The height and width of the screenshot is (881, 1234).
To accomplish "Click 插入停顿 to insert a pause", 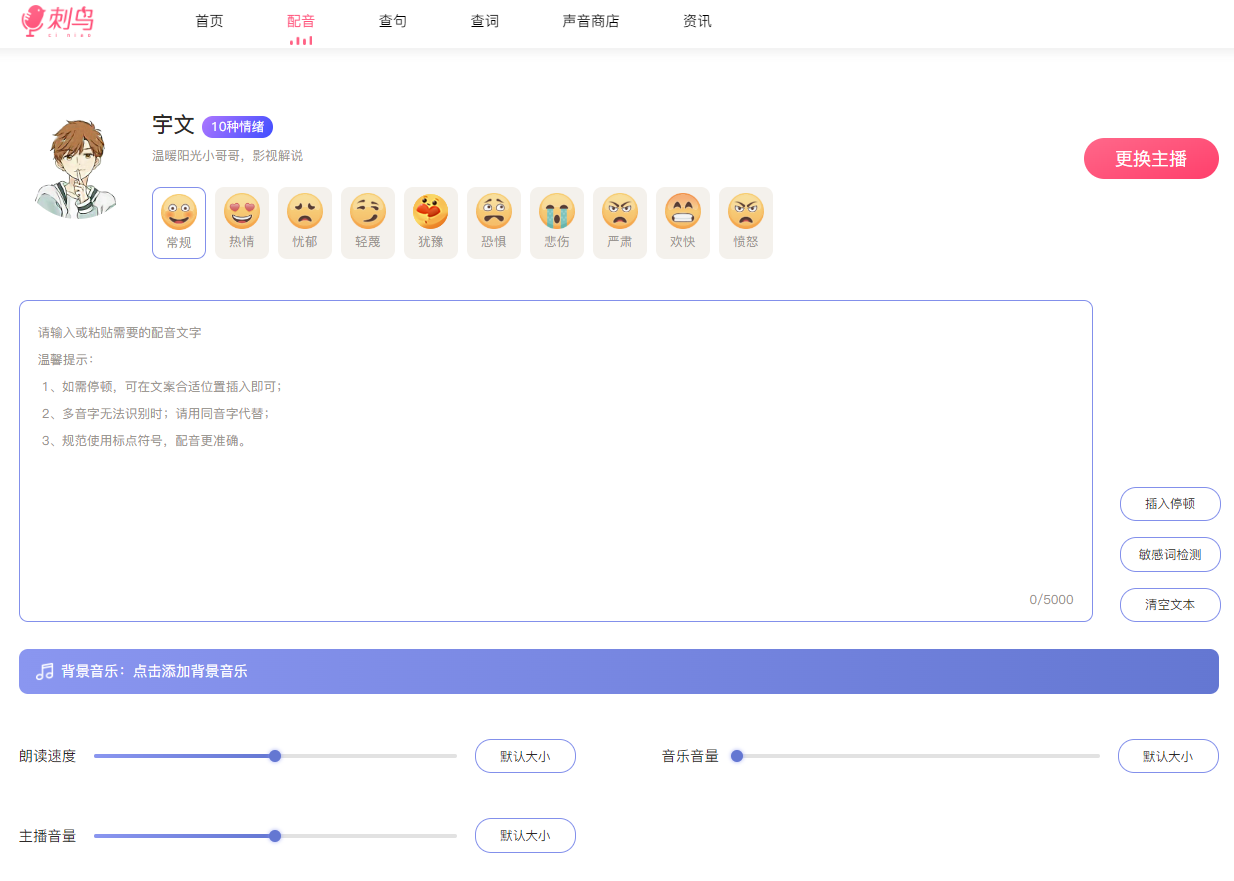I will tap(1170, 504).
